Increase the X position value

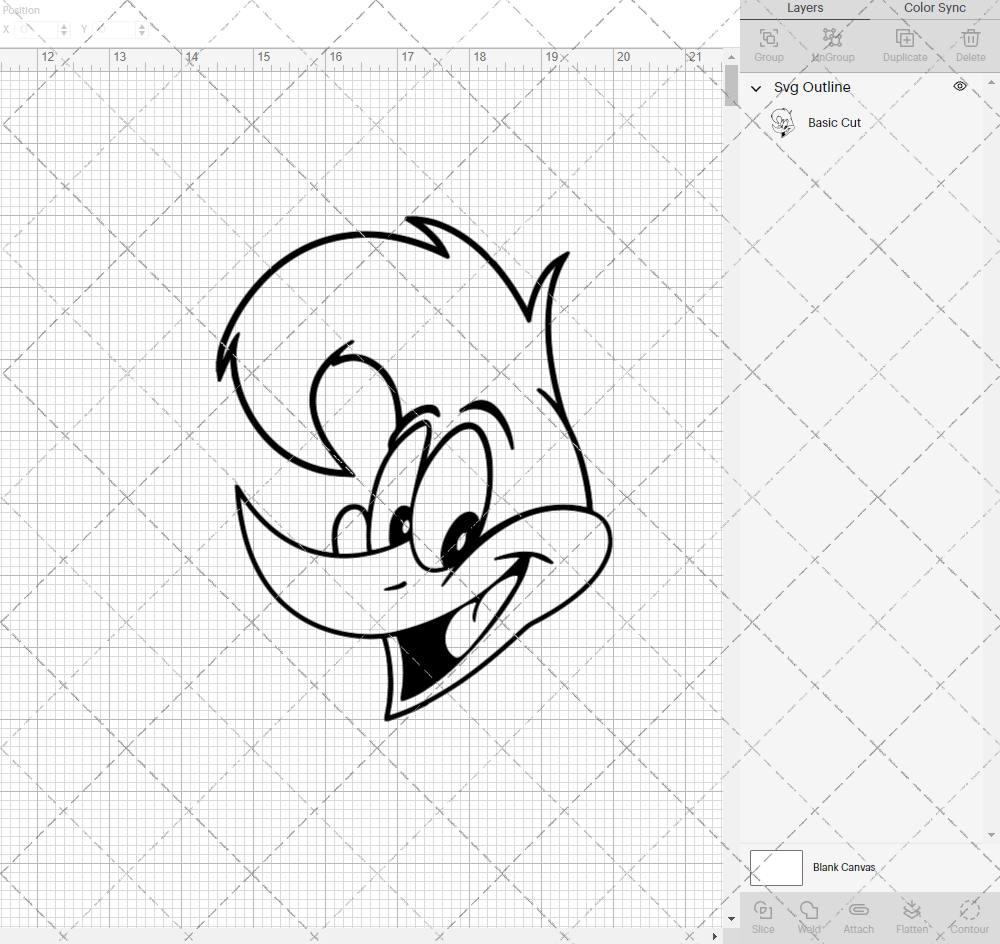point(63,24)
